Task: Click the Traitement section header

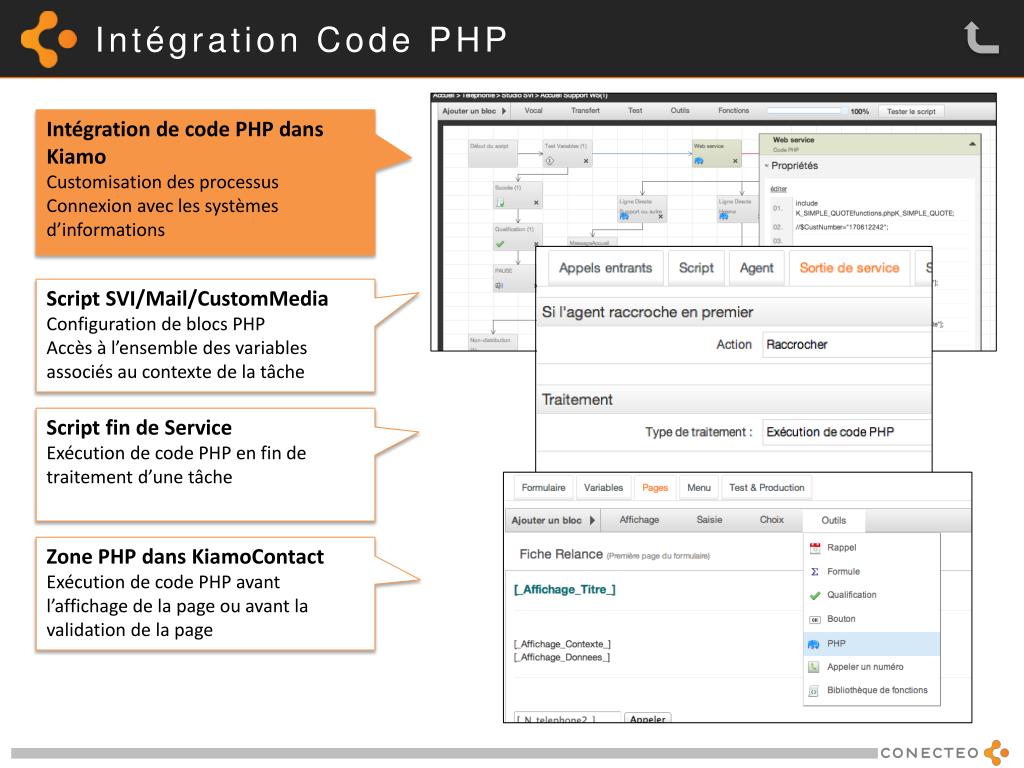Action: pos(577,400)
